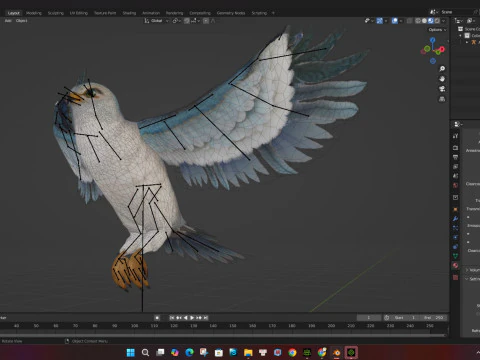Select solid viewport shading
480x360 pixels.
coord(424,21)
